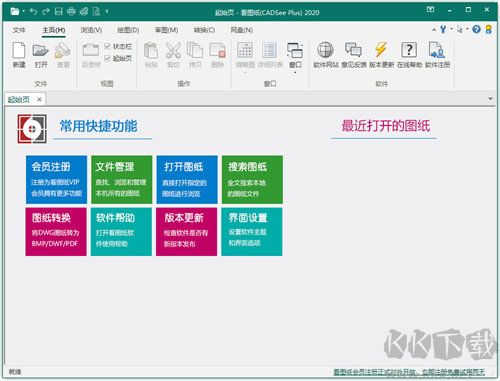Viewport: 500px width, 381px height.
Task: Click the 查看 (View) icon in the 文件 group
Action: (63, 50)
